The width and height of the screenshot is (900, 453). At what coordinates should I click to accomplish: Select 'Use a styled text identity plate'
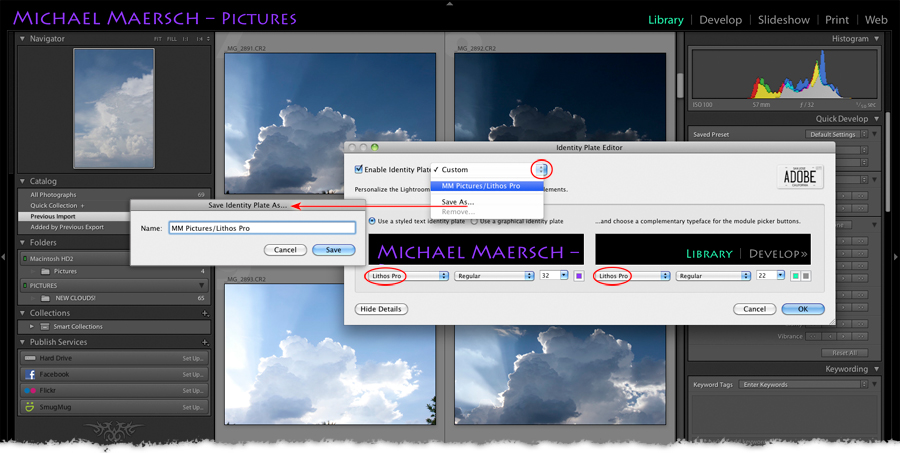pos(372,221)
